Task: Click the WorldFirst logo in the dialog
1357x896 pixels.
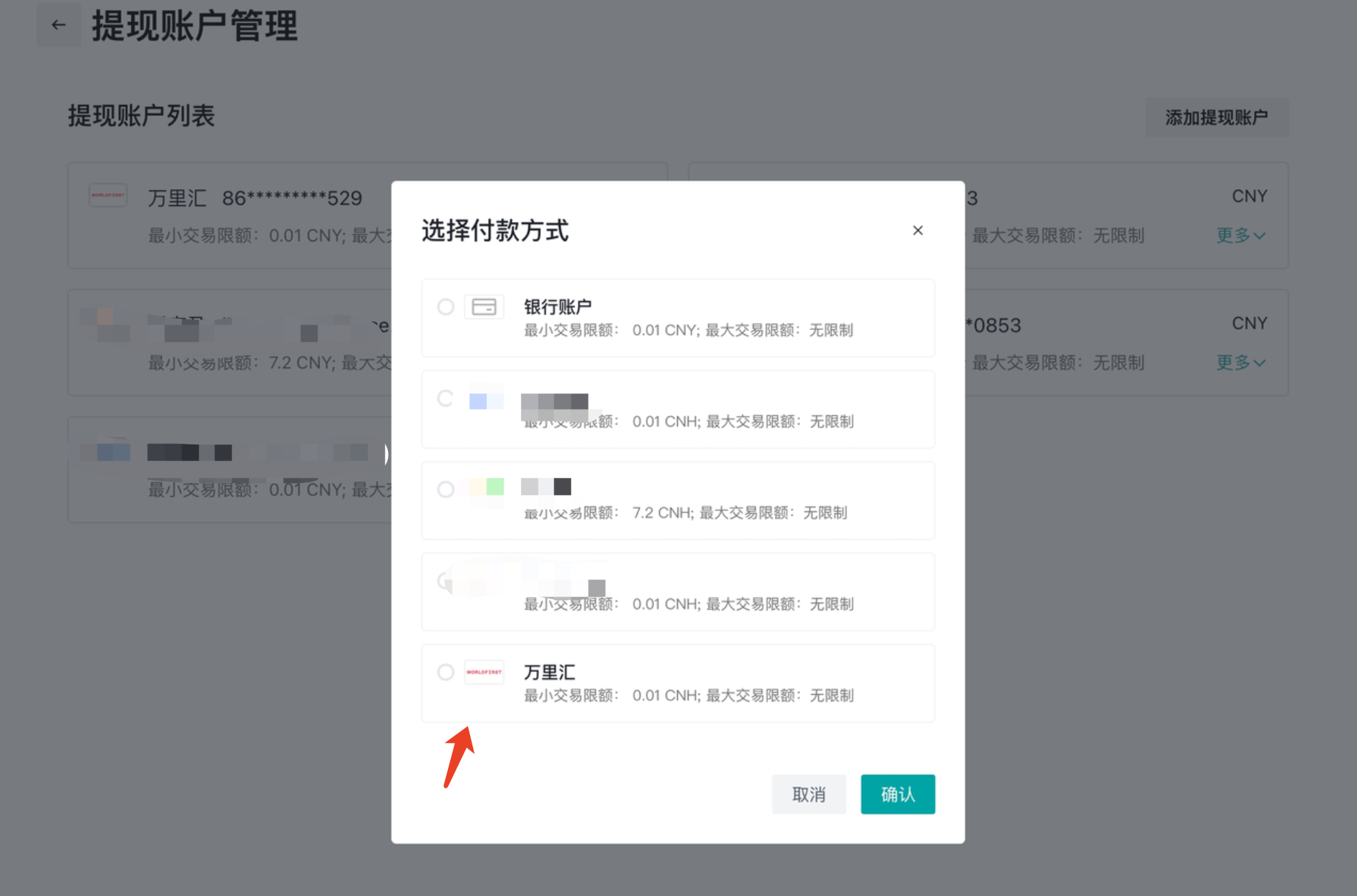Action: [x=484, y=672]
